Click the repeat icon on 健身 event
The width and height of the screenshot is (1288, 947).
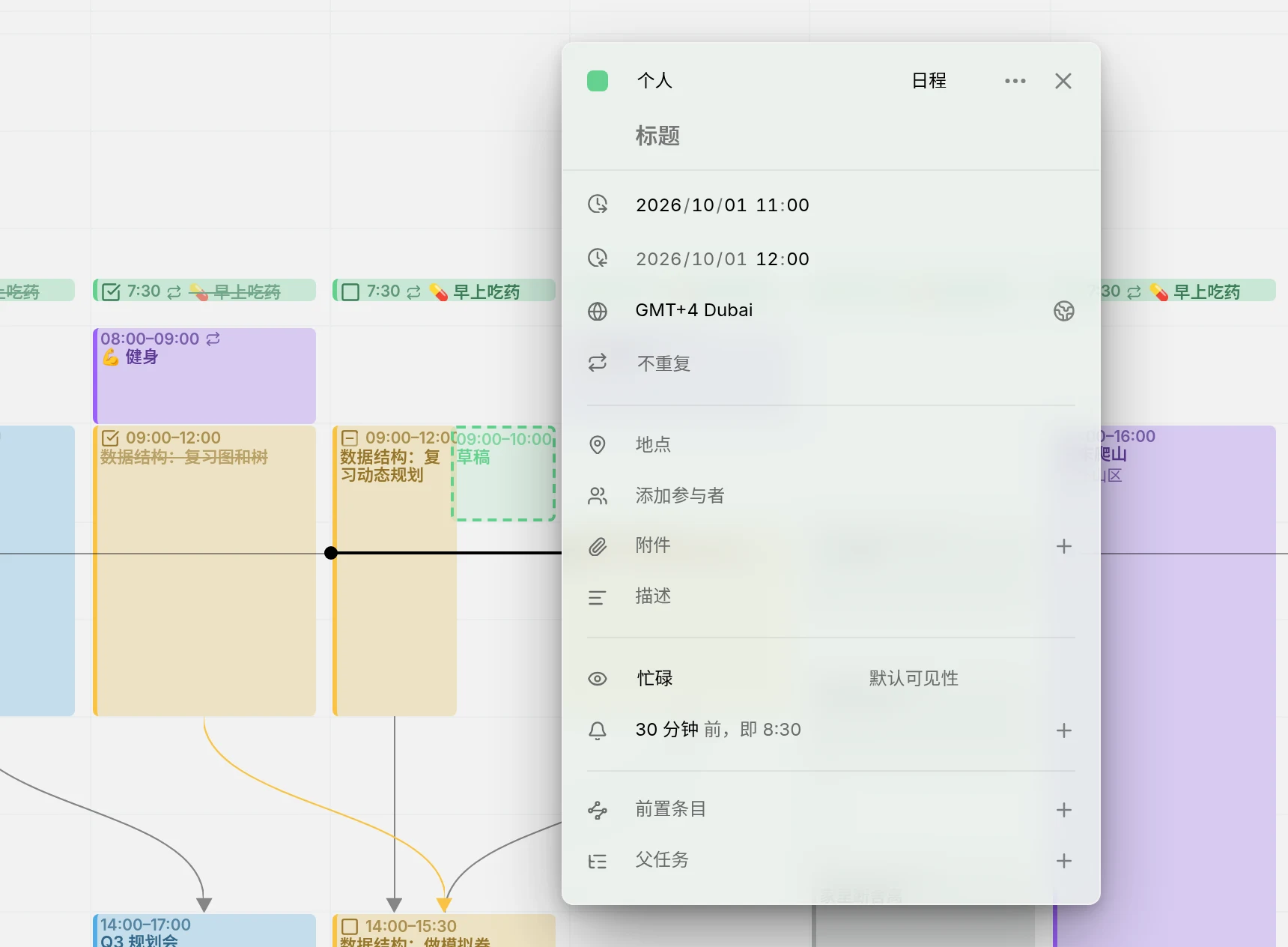[213, 339]
